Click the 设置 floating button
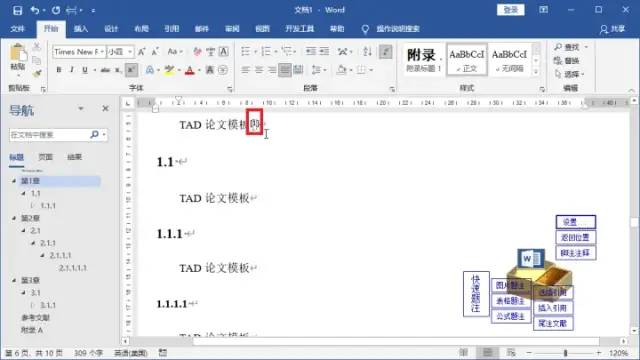 [576, 222]
